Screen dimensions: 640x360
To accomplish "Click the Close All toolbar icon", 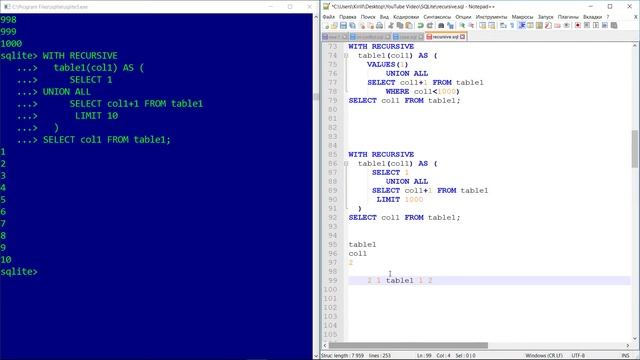I will tap(371, 25).
